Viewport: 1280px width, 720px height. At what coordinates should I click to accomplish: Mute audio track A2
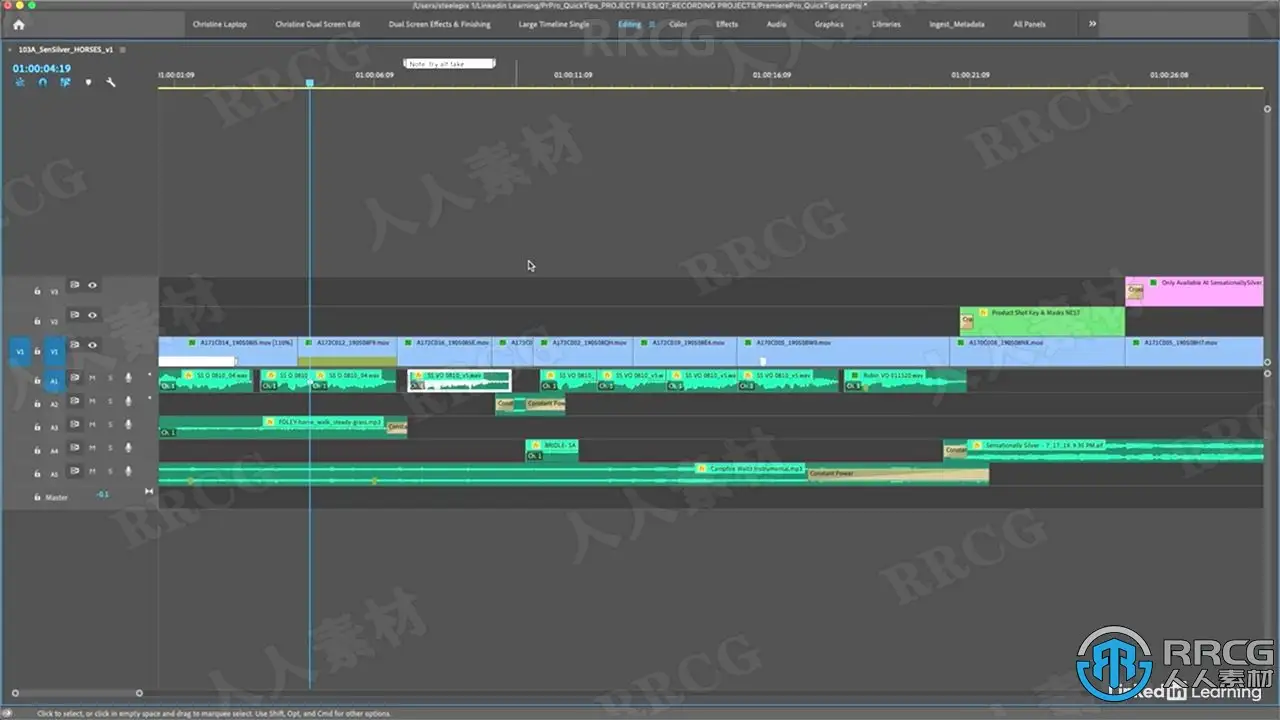click(x=92, y=401)
